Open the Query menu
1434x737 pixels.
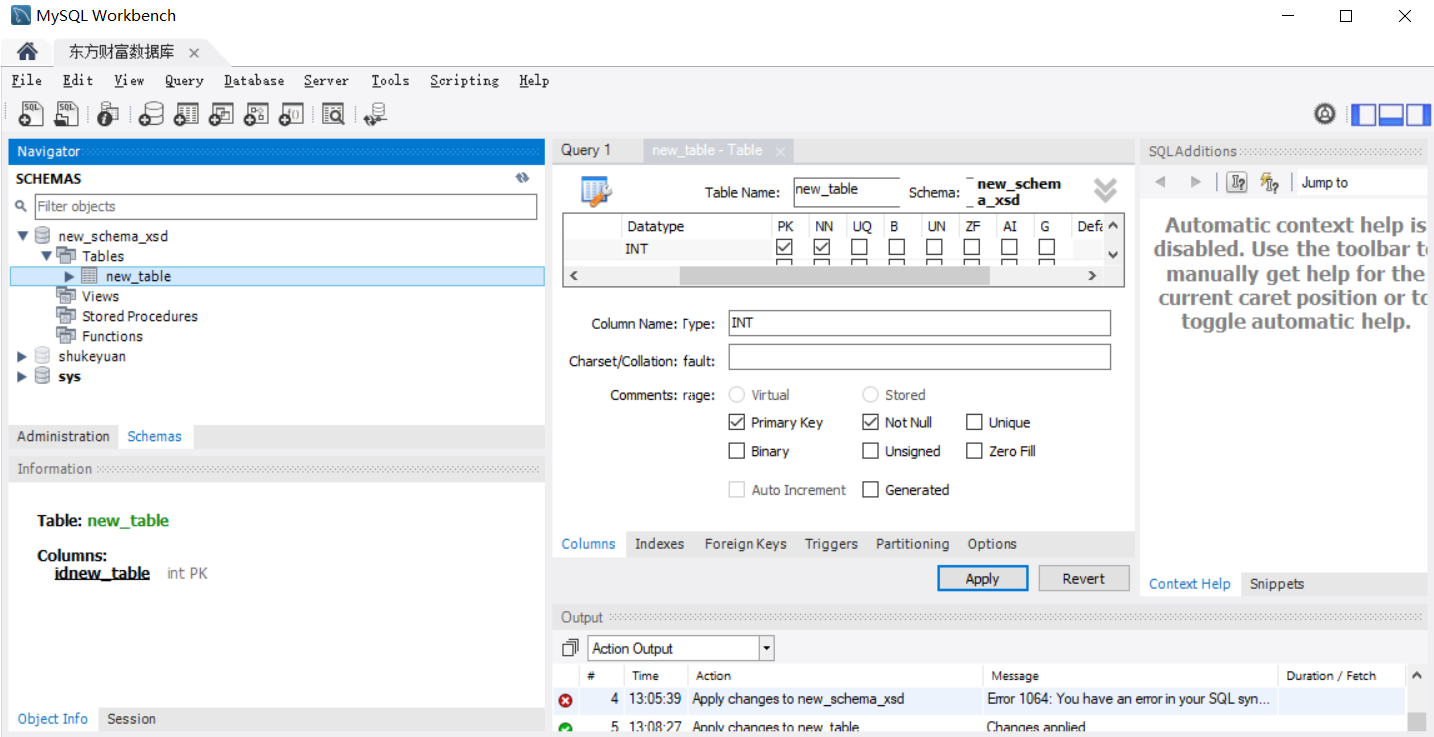(x=184, y=81)
